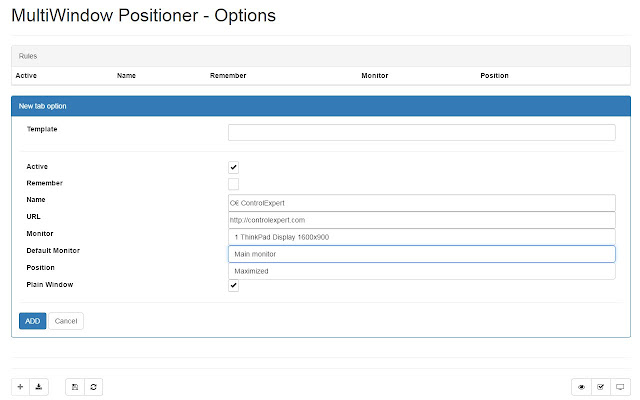
Task: Click the eye icon at bottom right
Action: pos(581,386)
